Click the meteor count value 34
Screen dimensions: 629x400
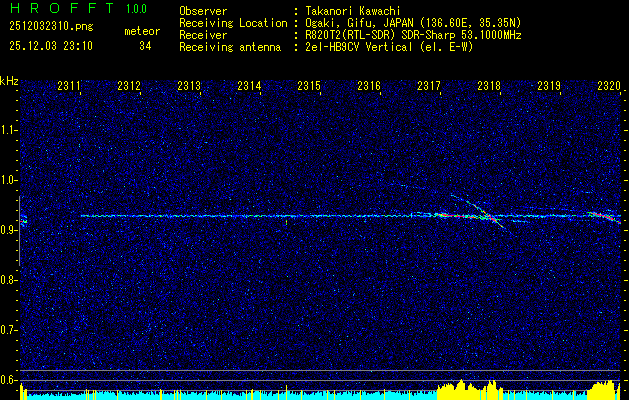[145, 46]
